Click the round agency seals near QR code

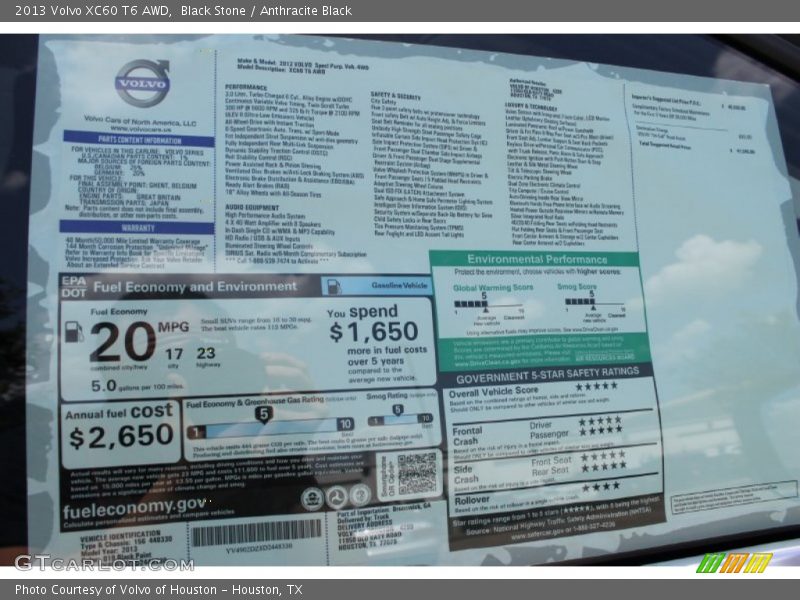tap(337, 496)
